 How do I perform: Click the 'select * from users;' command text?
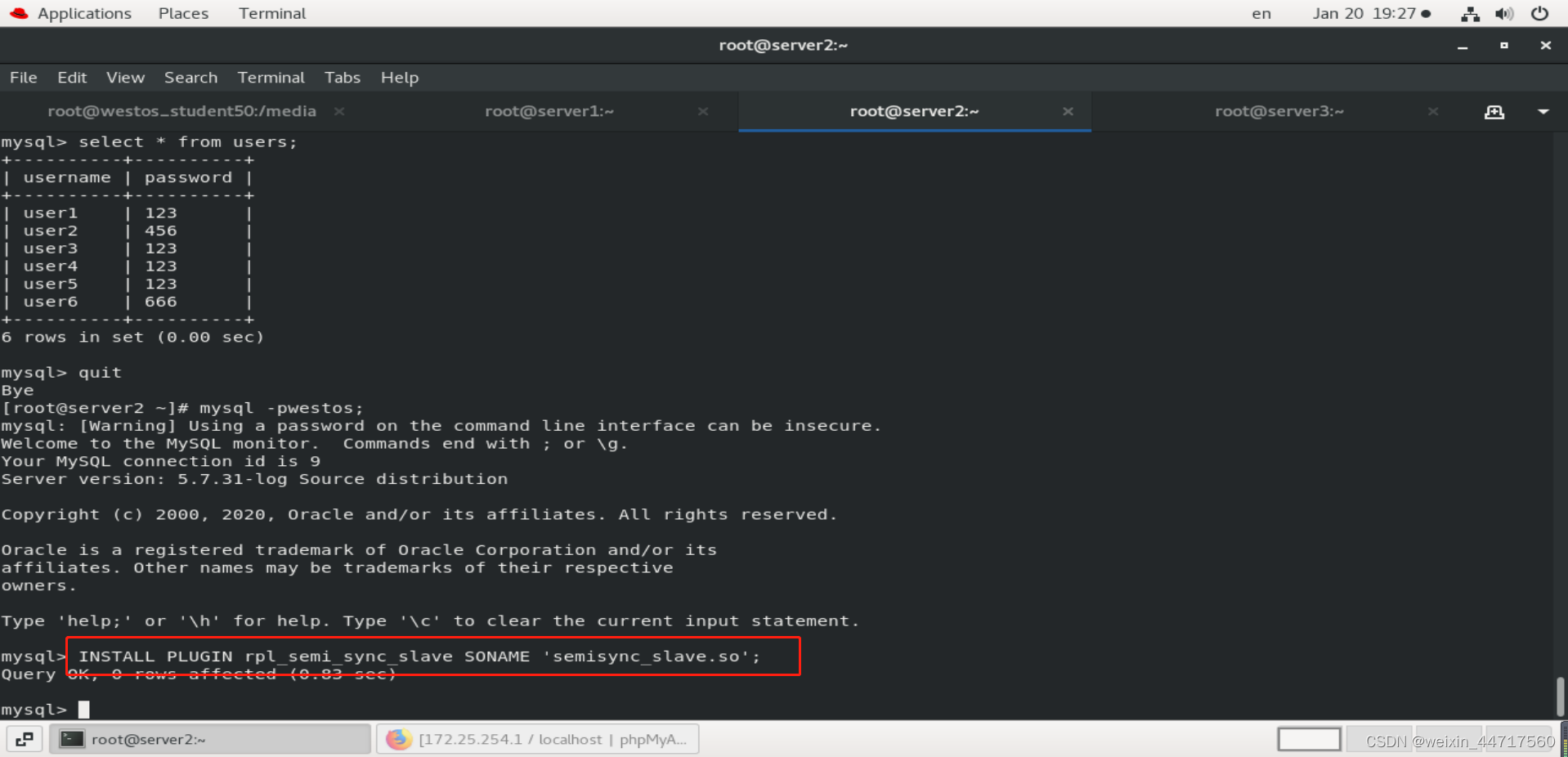(x=188, y=141)
